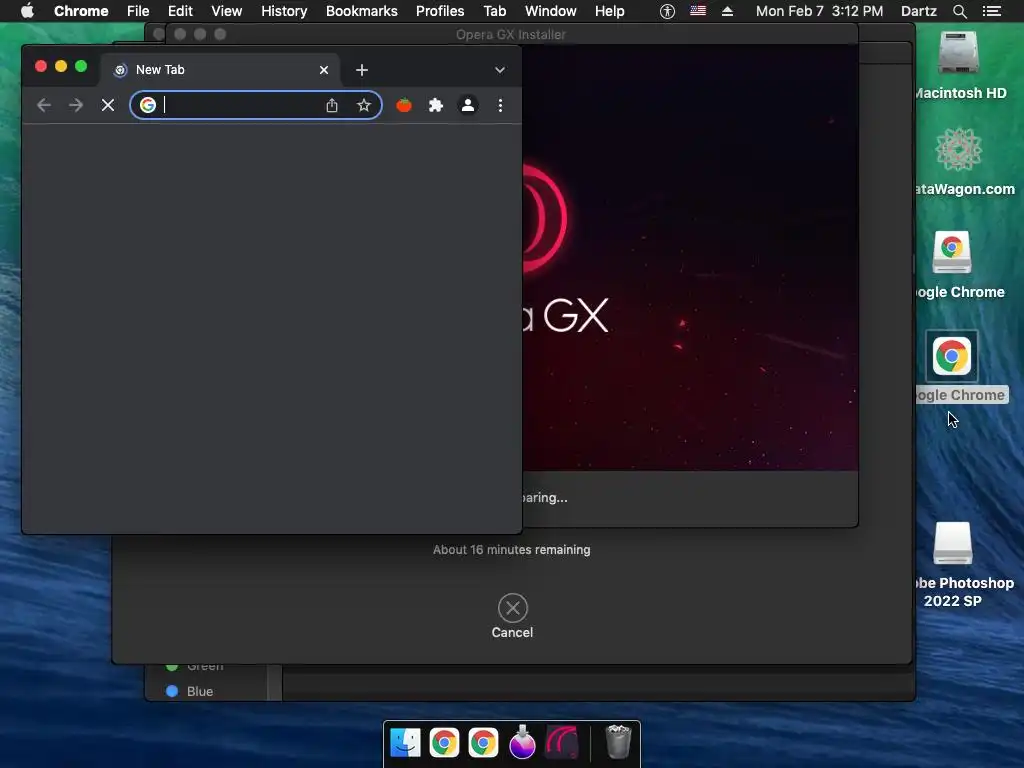Open Chrome's three-dot menu
This screenshot has width=1024, height=768.
coord(500,105)
